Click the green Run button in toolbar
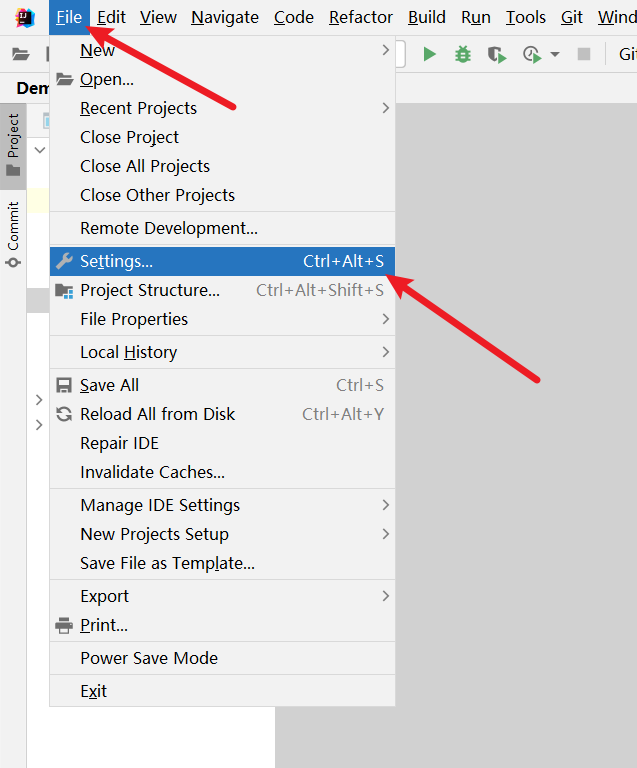The height and width of the screenshot is (768, 637). [429, 54]
